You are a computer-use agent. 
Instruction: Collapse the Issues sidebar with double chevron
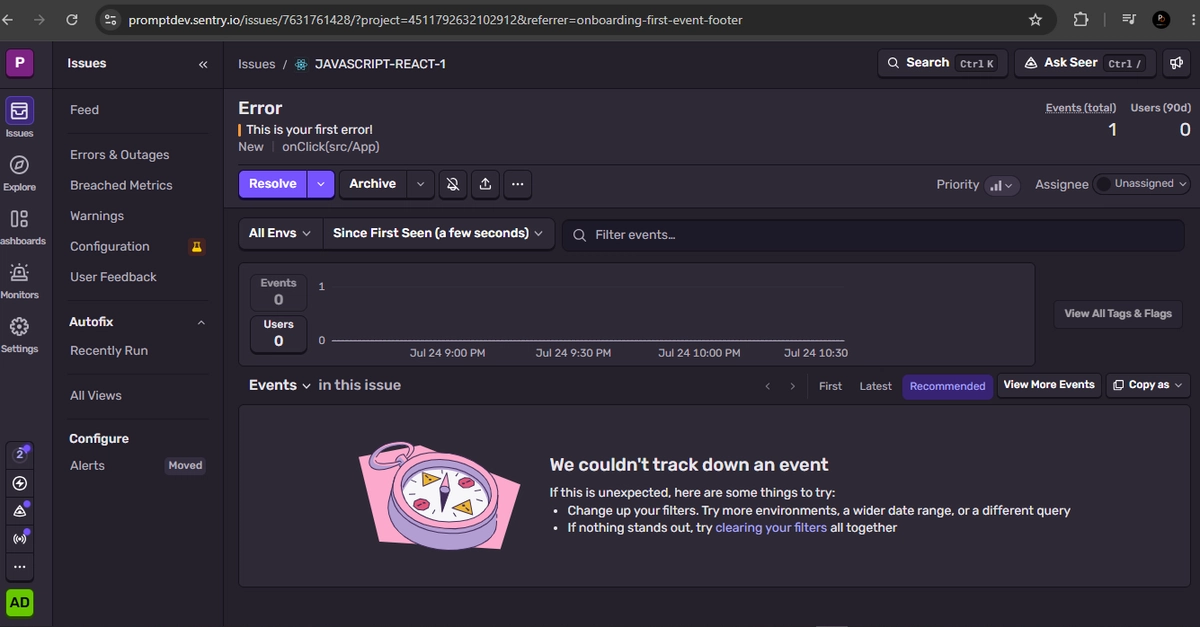pyautogui.click(x=203, y=64)
